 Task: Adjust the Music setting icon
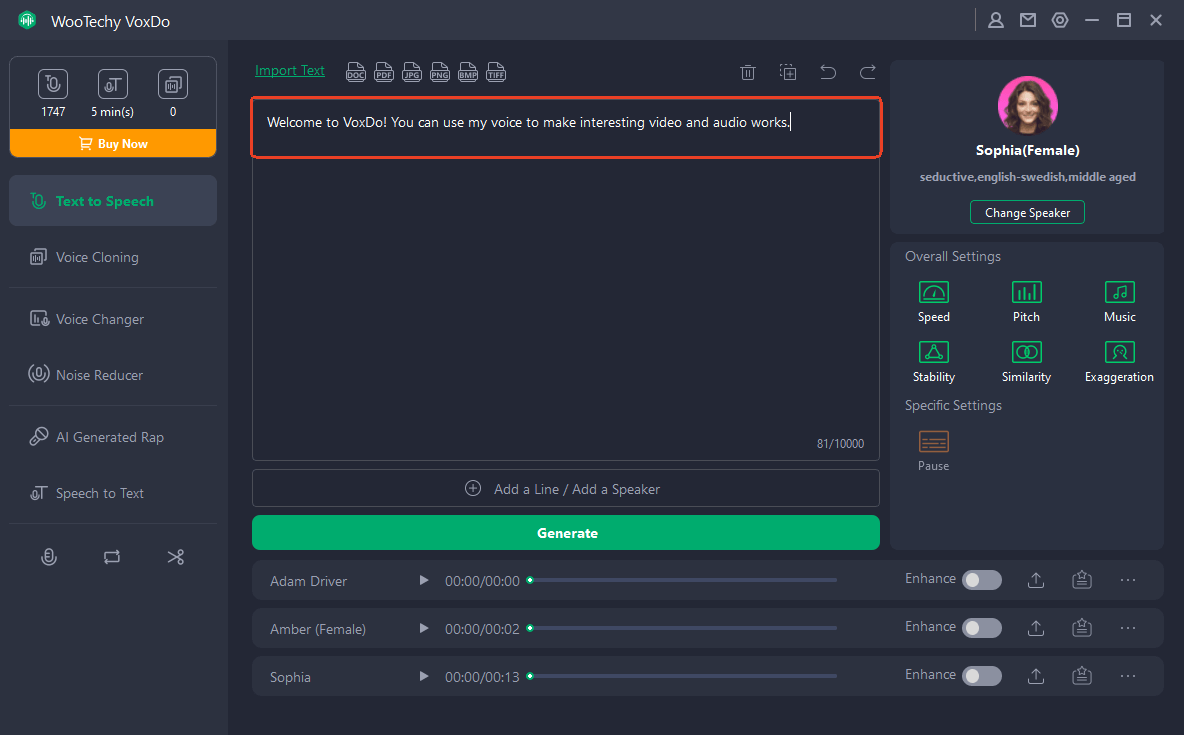point(1119,292)
